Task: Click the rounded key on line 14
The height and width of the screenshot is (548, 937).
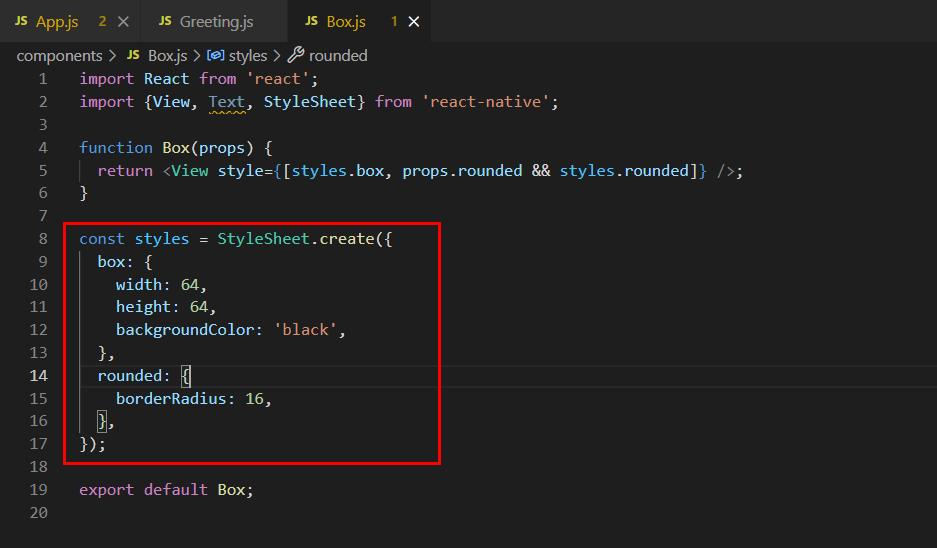Action: [x=130, y=375]
